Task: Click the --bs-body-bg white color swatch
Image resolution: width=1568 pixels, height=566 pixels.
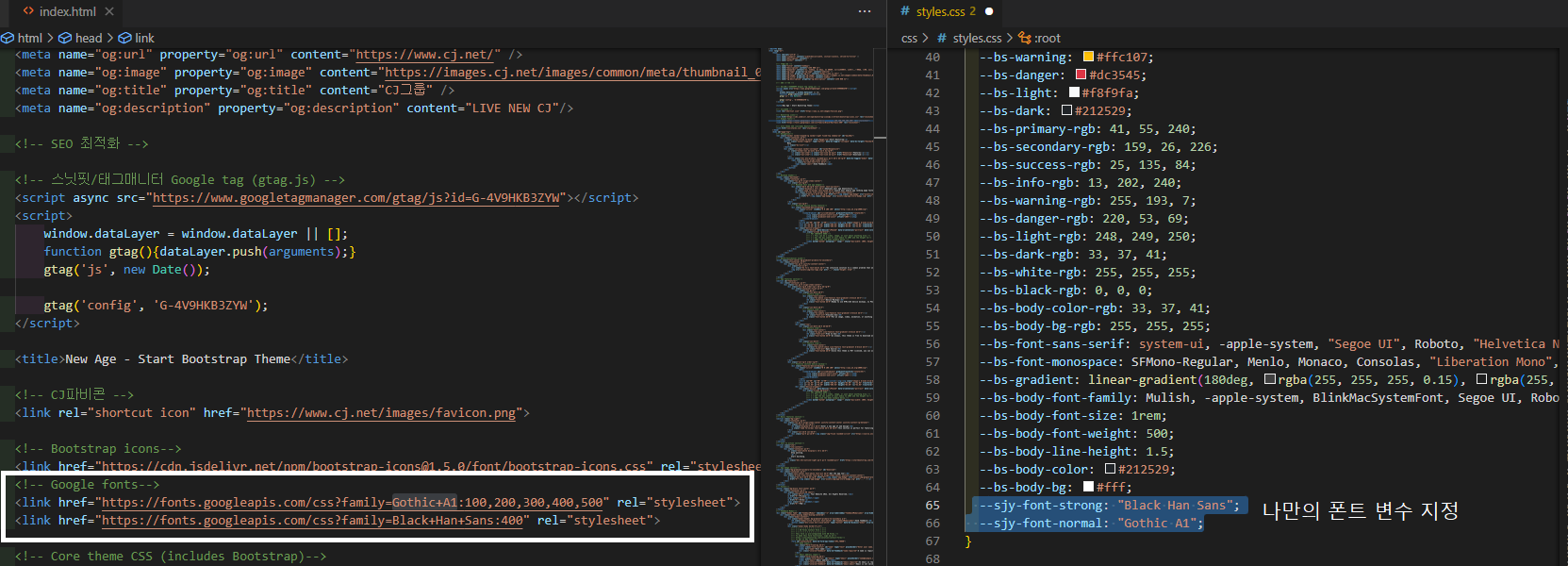Action: 1088,487
